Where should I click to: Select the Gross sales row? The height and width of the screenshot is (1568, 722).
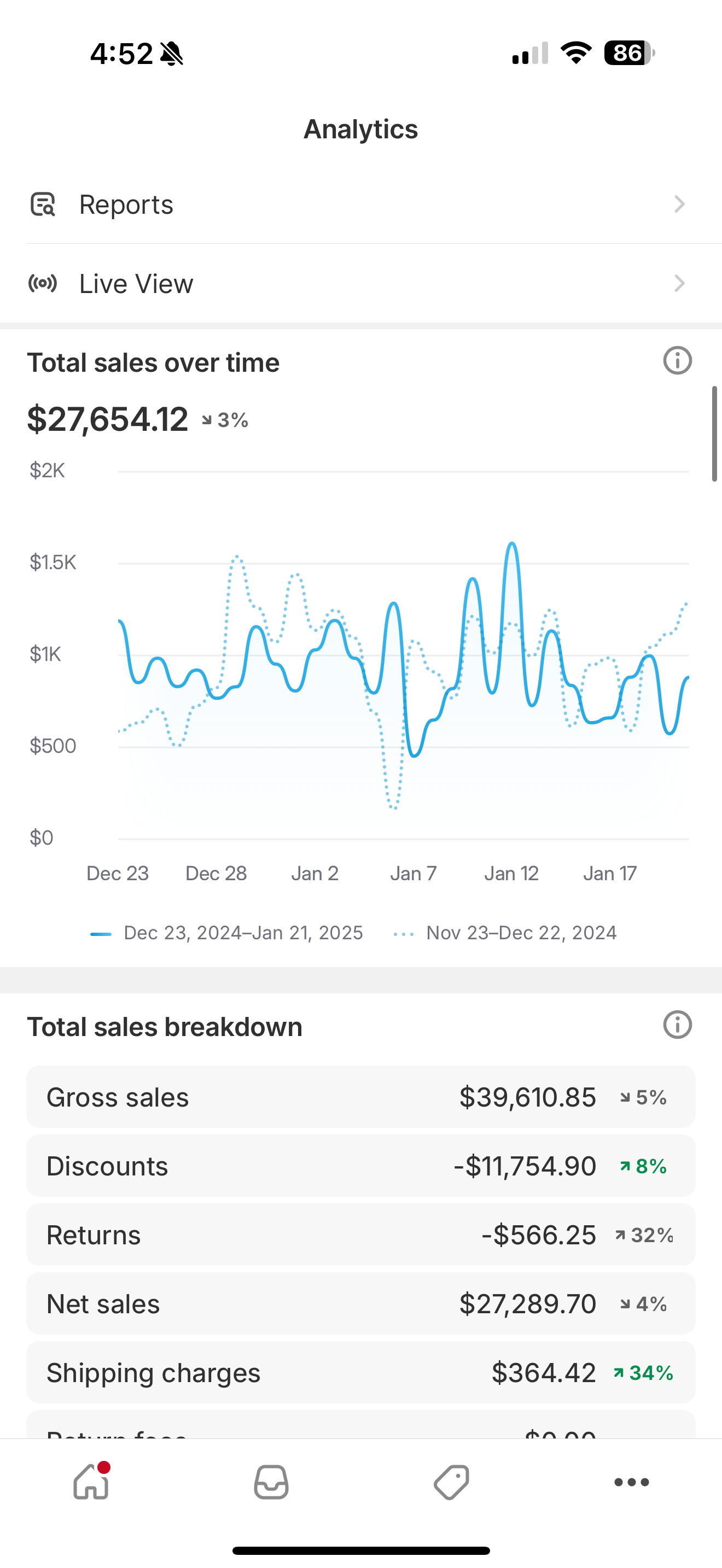point(360,1097)
